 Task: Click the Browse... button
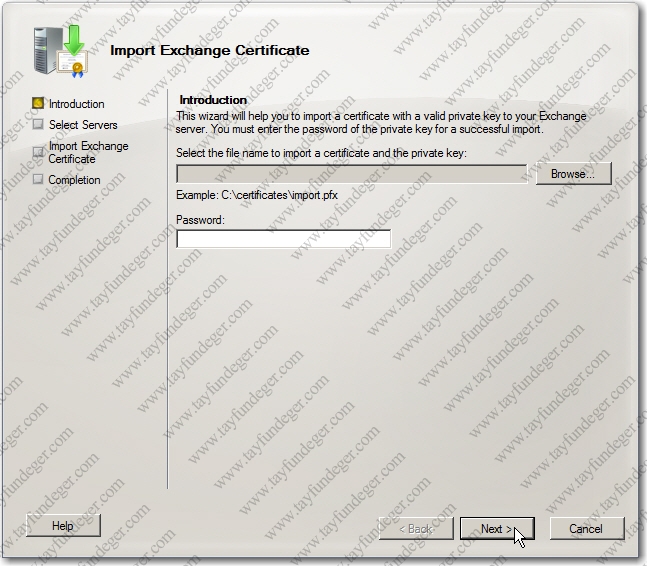click(x=574, y=173)
